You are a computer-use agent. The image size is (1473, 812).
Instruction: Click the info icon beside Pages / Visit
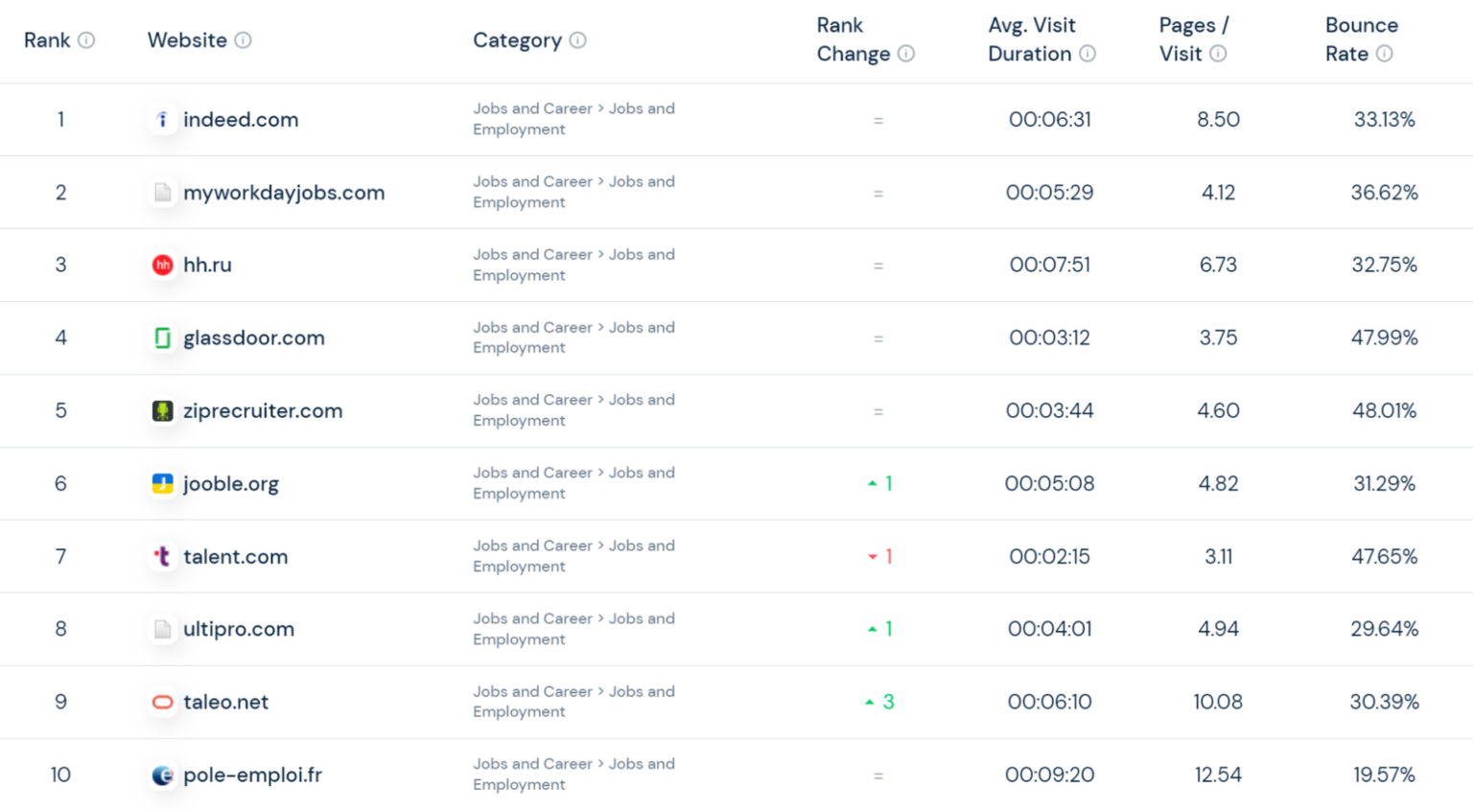[1218, 54]
